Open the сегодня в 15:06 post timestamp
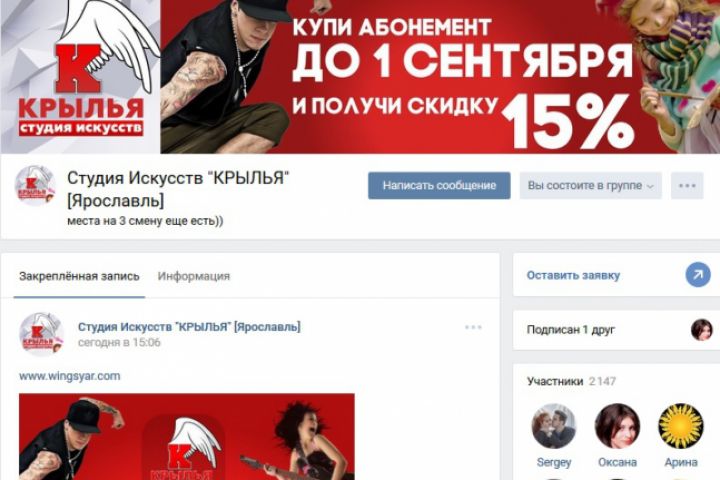This screenshot has height=480, width=720. (x=119, y=342)
